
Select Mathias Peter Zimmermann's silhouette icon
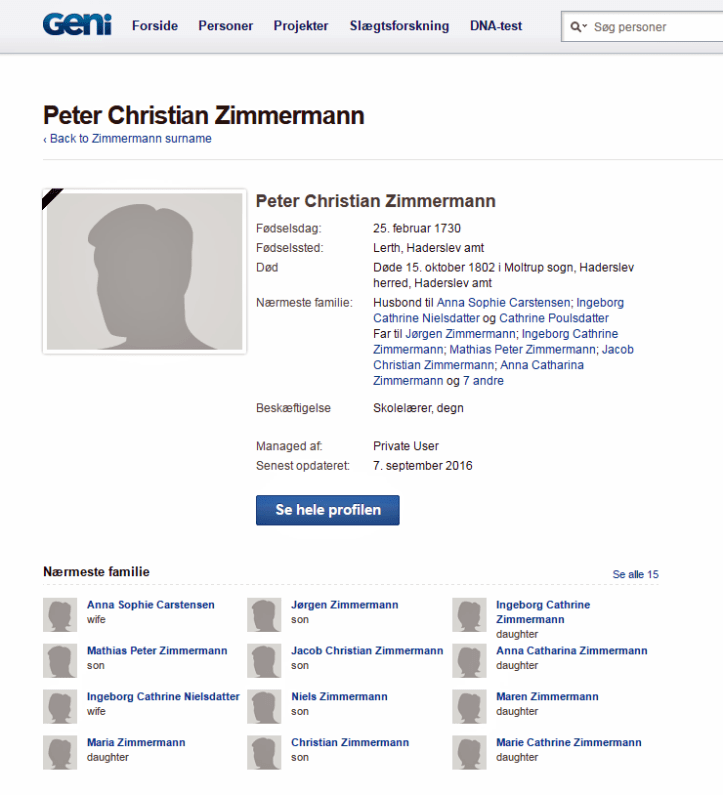tap(60, 660)
